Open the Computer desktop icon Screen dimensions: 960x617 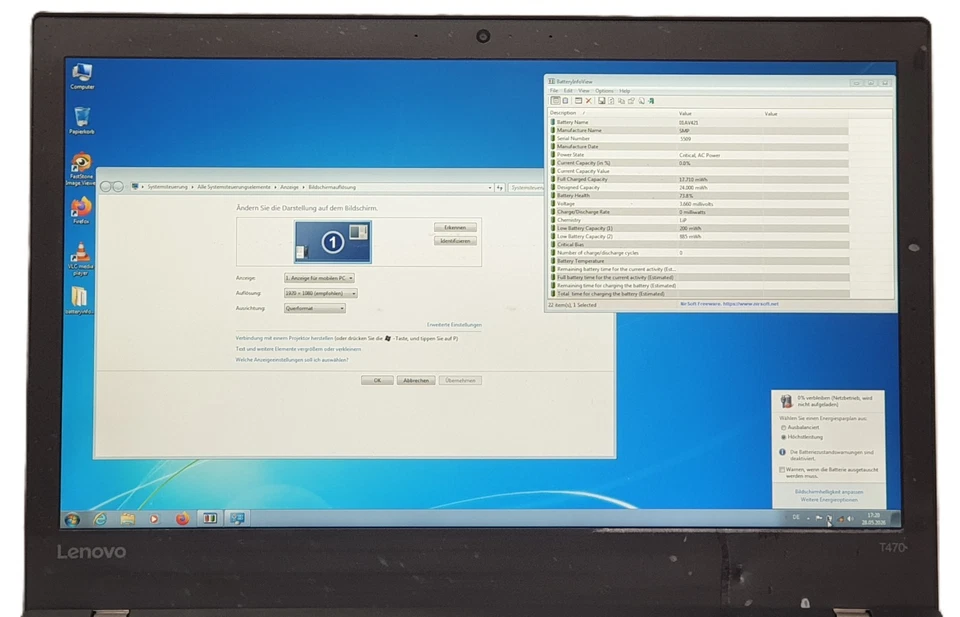82,76
